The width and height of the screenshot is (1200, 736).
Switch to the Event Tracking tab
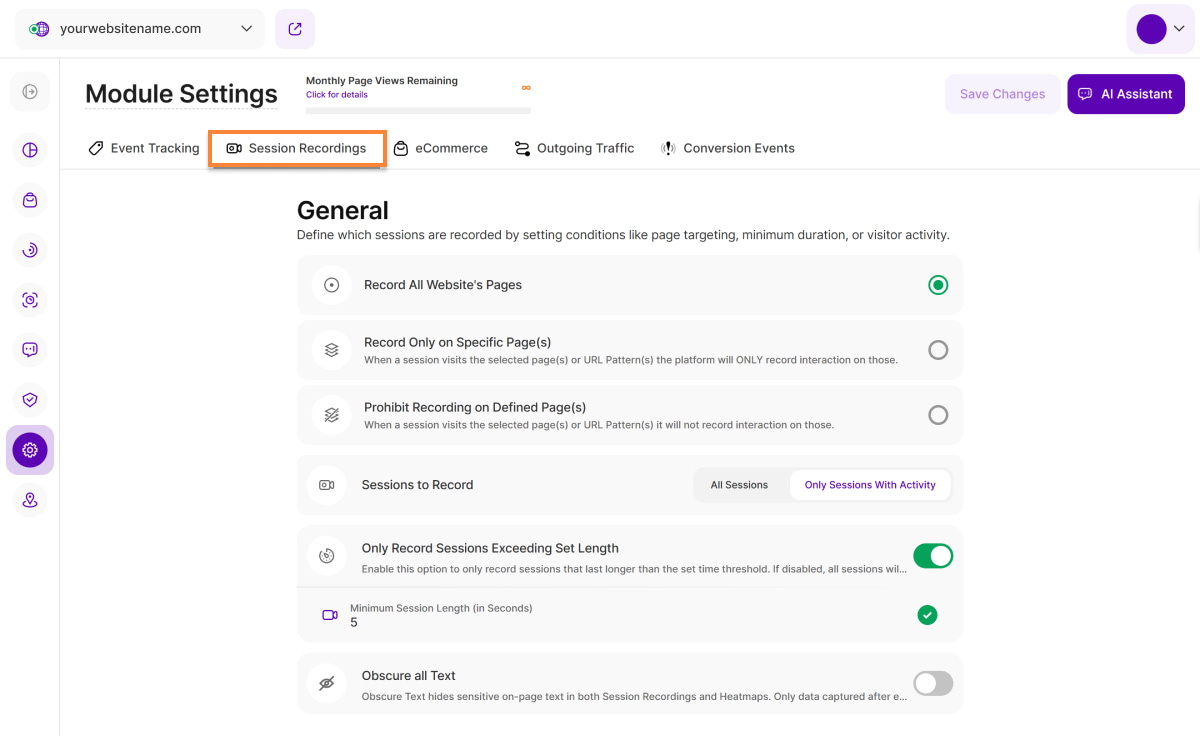(144, 148)
